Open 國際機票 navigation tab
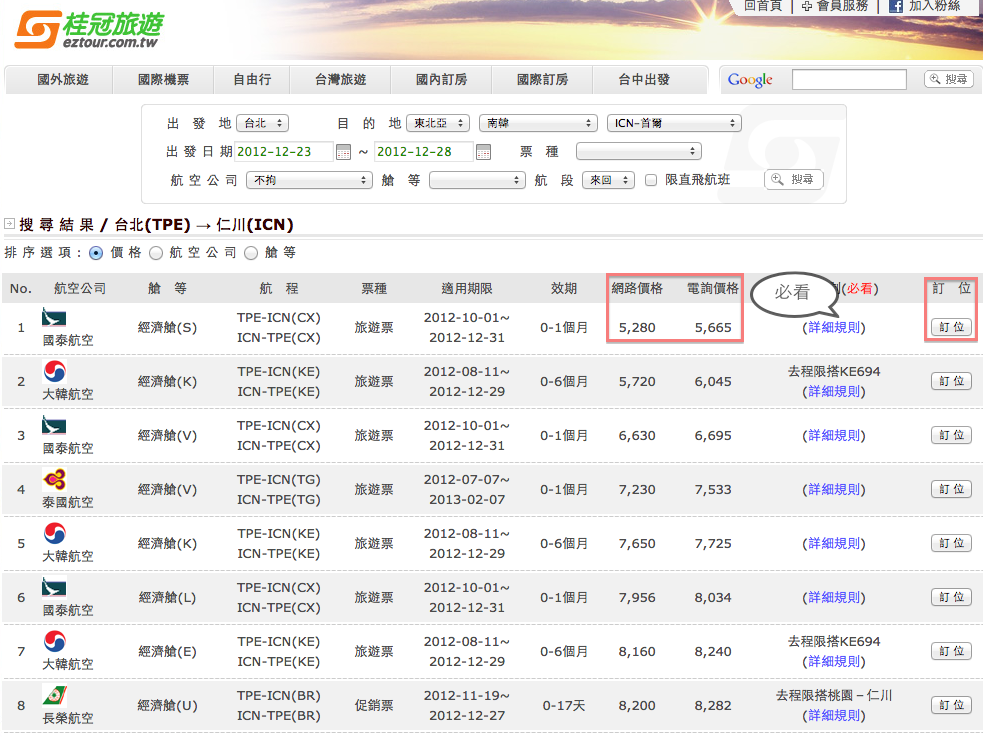983x737 pixels. [164, 80]
